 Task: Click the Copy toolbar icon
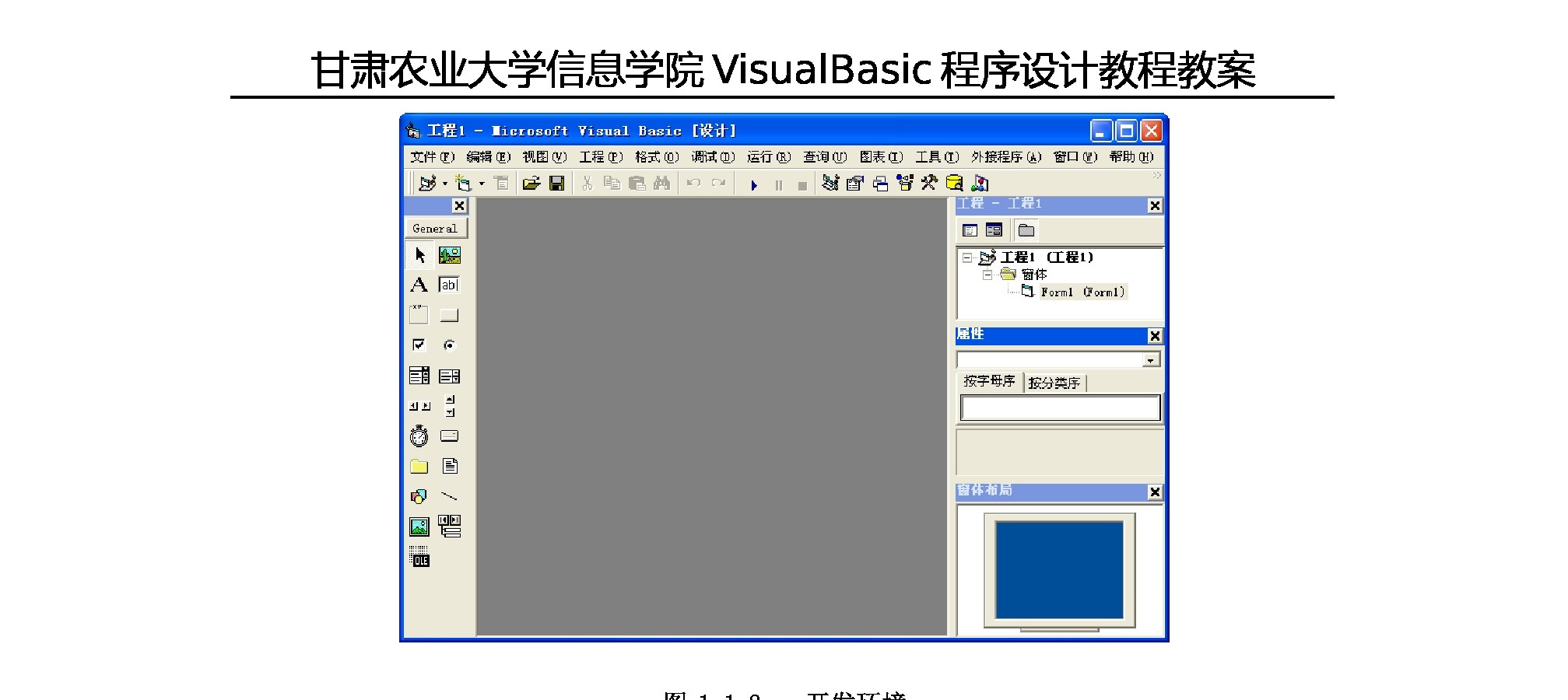pyautogui.click(x=612, y=183)
